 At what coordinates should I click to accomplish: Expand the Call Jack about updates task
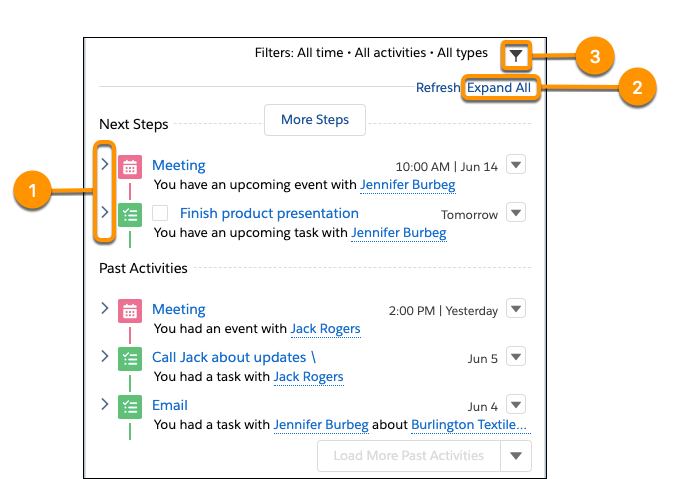click(x=105, y=356)
